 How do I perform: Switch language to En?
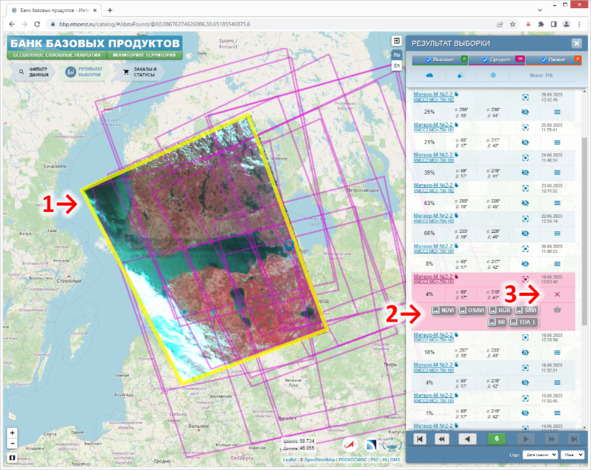(x=397, y=66)
